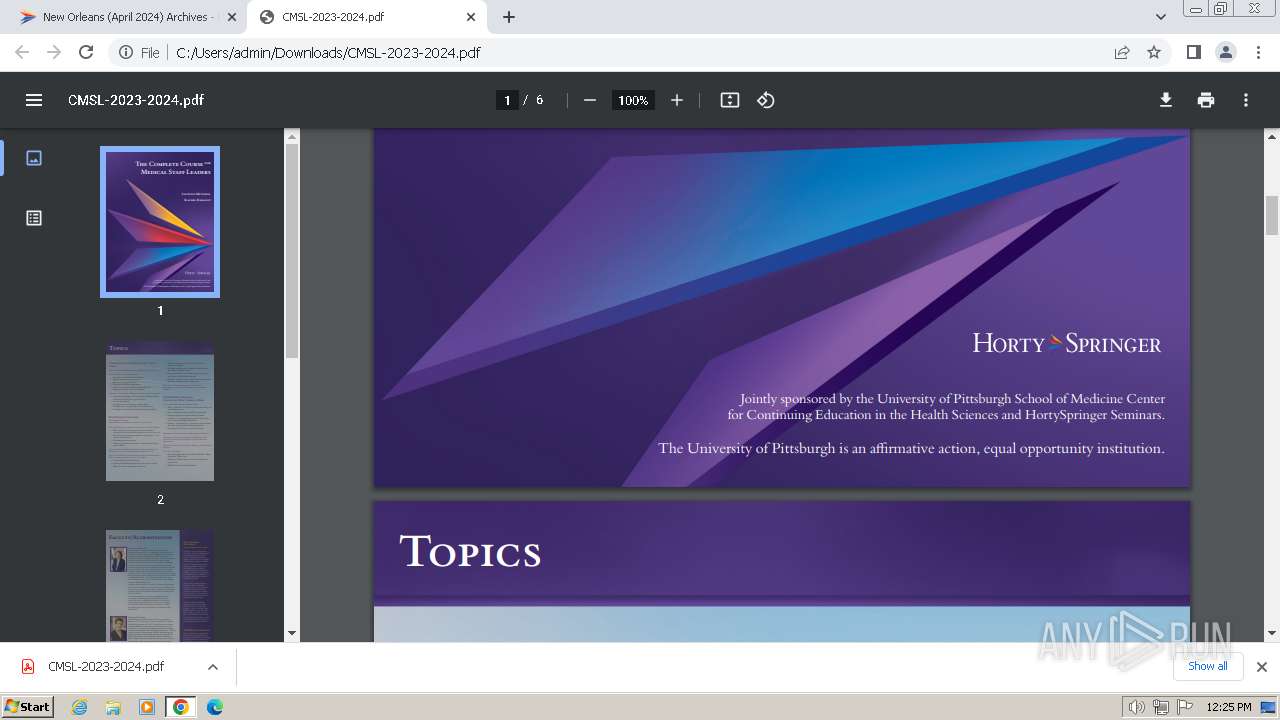Close the CMSL-2023-2024.pdf tab
The height and width of the screenshot is (720, 1280).
tap(471, 17)
